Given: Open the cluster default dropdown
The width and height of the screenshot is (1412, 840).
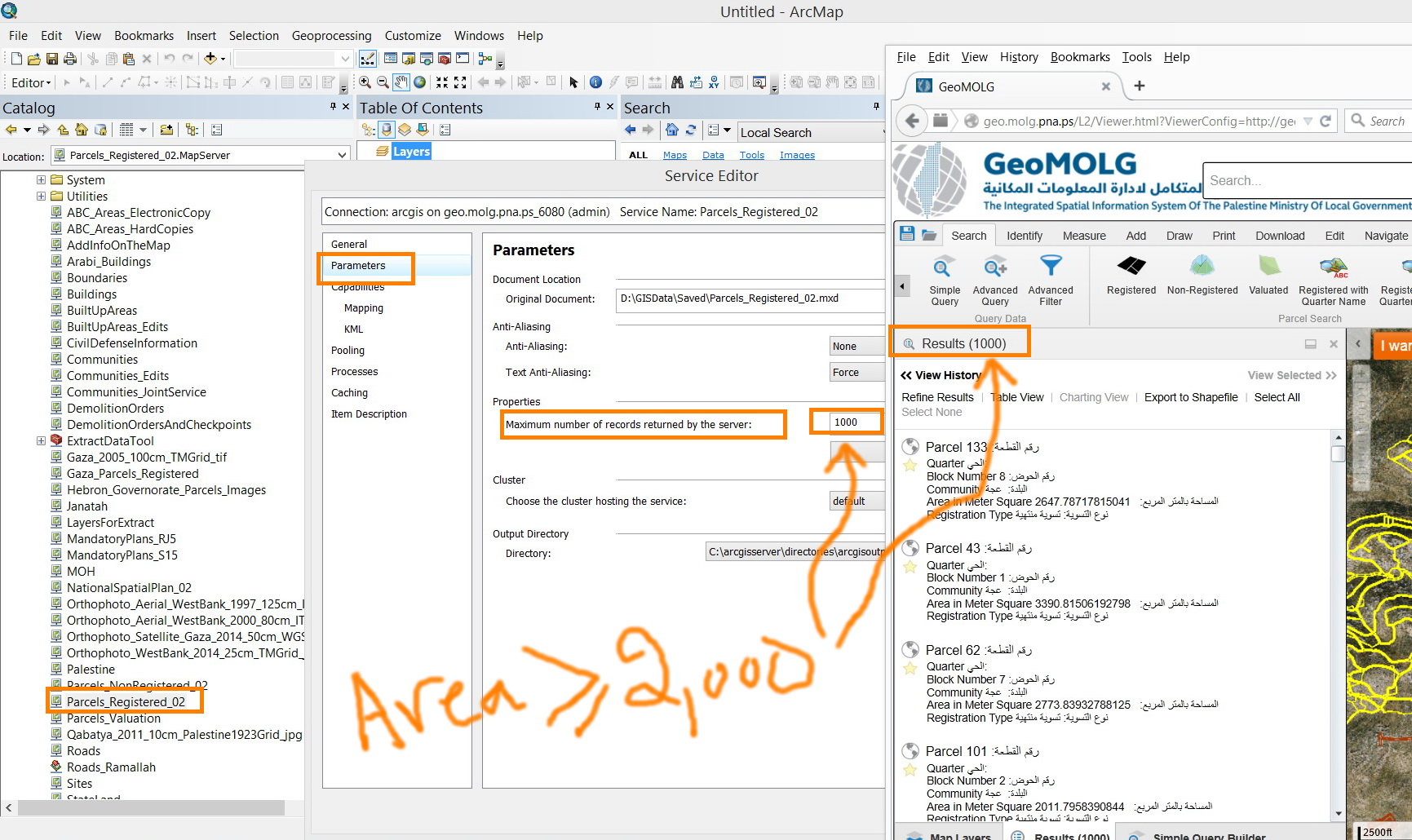Looking at the screenshot, I should point(856,502).
